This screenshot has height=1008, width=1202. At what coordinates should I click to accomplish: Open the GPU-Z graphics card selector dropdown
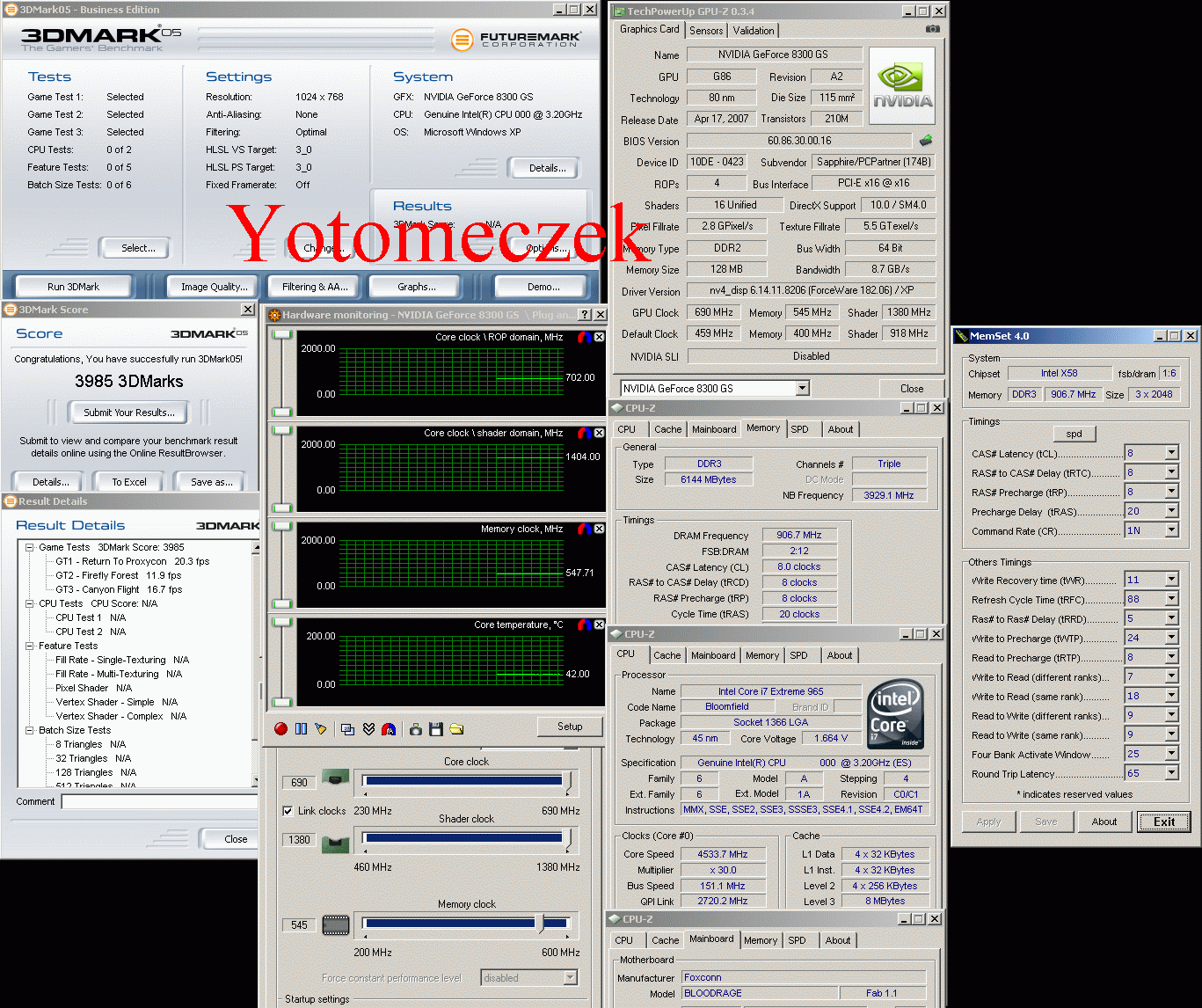coord(802,388)
